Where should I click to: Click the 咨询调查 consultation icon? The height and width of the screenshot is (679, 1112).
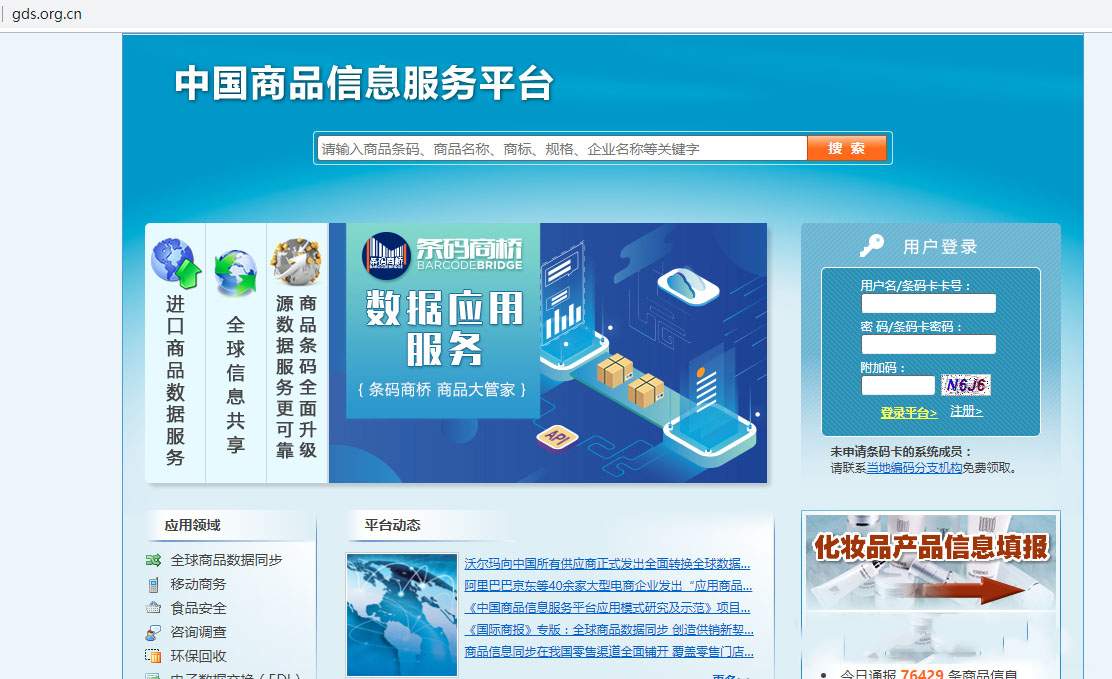coord(153,632)
